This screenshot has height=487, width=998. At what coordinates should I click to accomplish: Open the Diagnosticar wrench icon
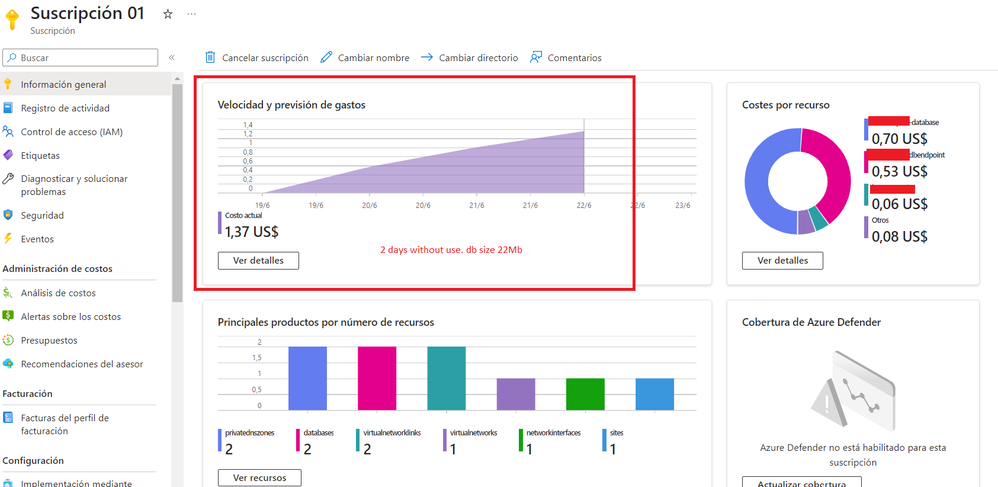pos(8,179)
